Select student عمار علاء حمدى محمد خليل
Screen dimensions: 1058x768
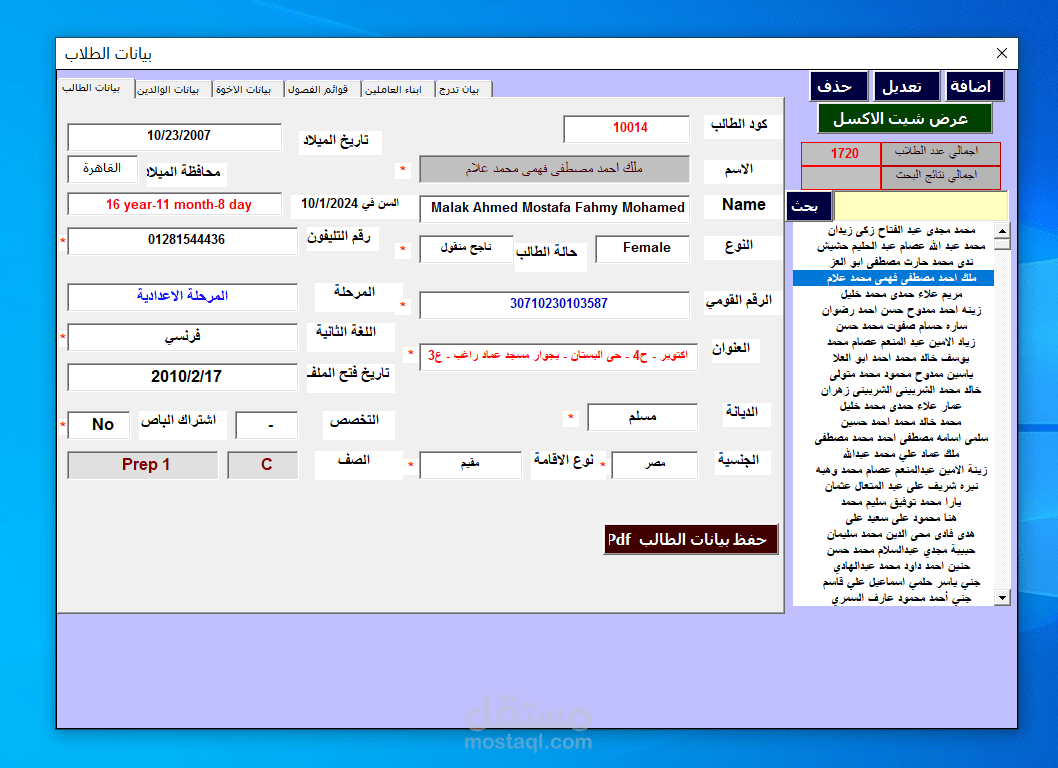point(893,406)
